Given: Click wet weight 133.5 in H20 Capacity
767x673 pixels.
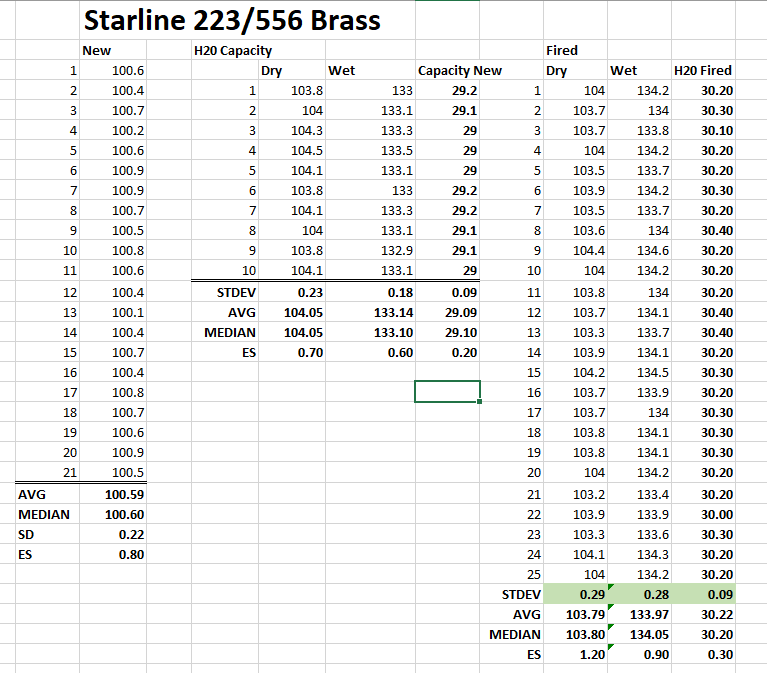Looking at the screenshot, I should (370, 151).
